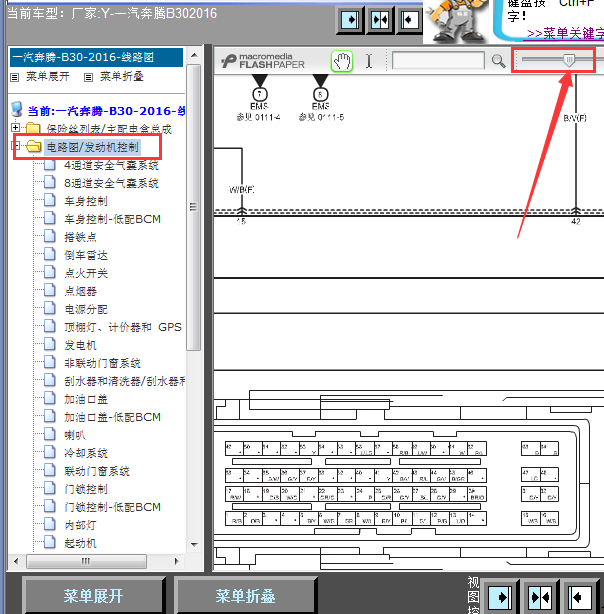Click the page icon beside 喇叭
604x614 pixels.
point(50,434)
